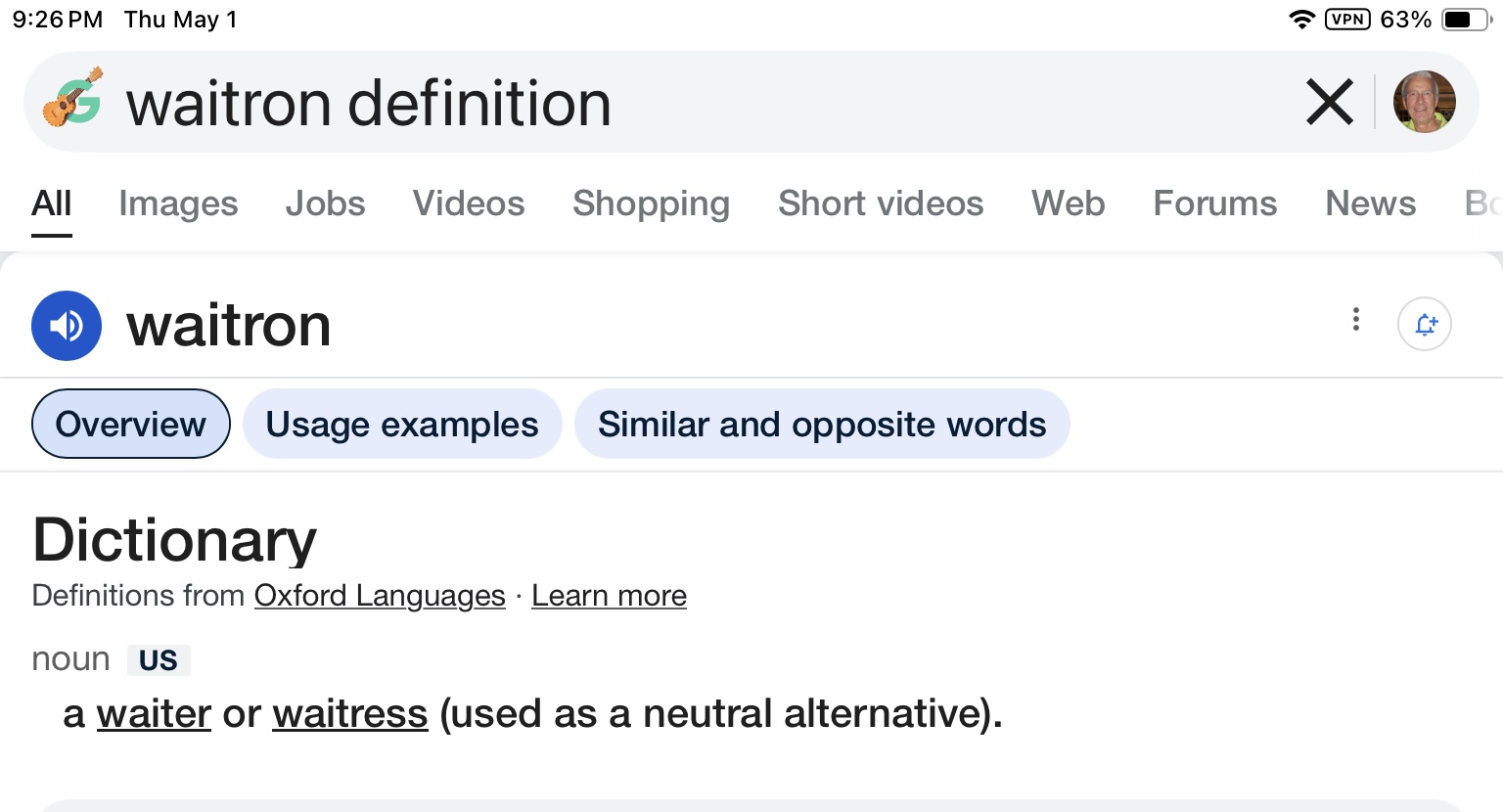
Task: Go to the News tab
Action: coord(1370,203)
